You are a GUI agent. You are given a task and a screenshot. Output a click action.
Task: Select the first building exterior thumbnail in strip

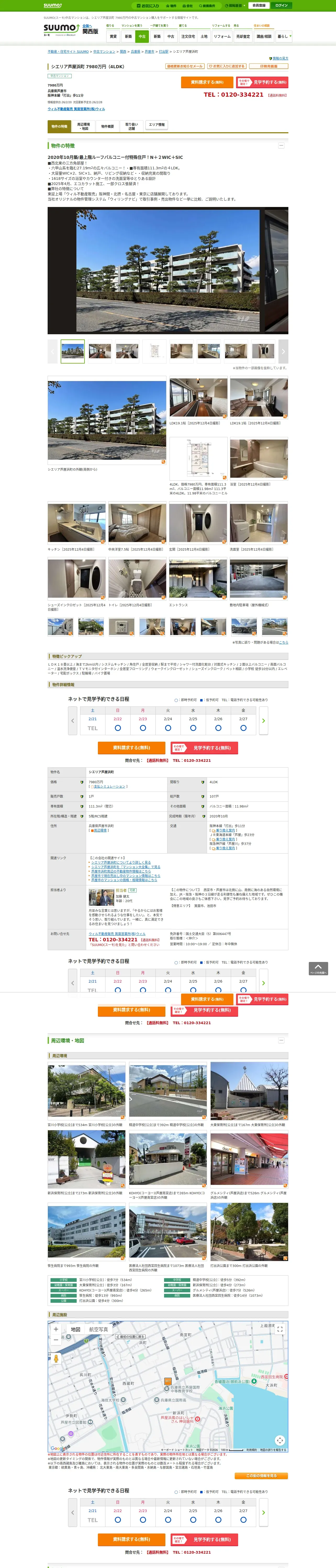[72, 351]
